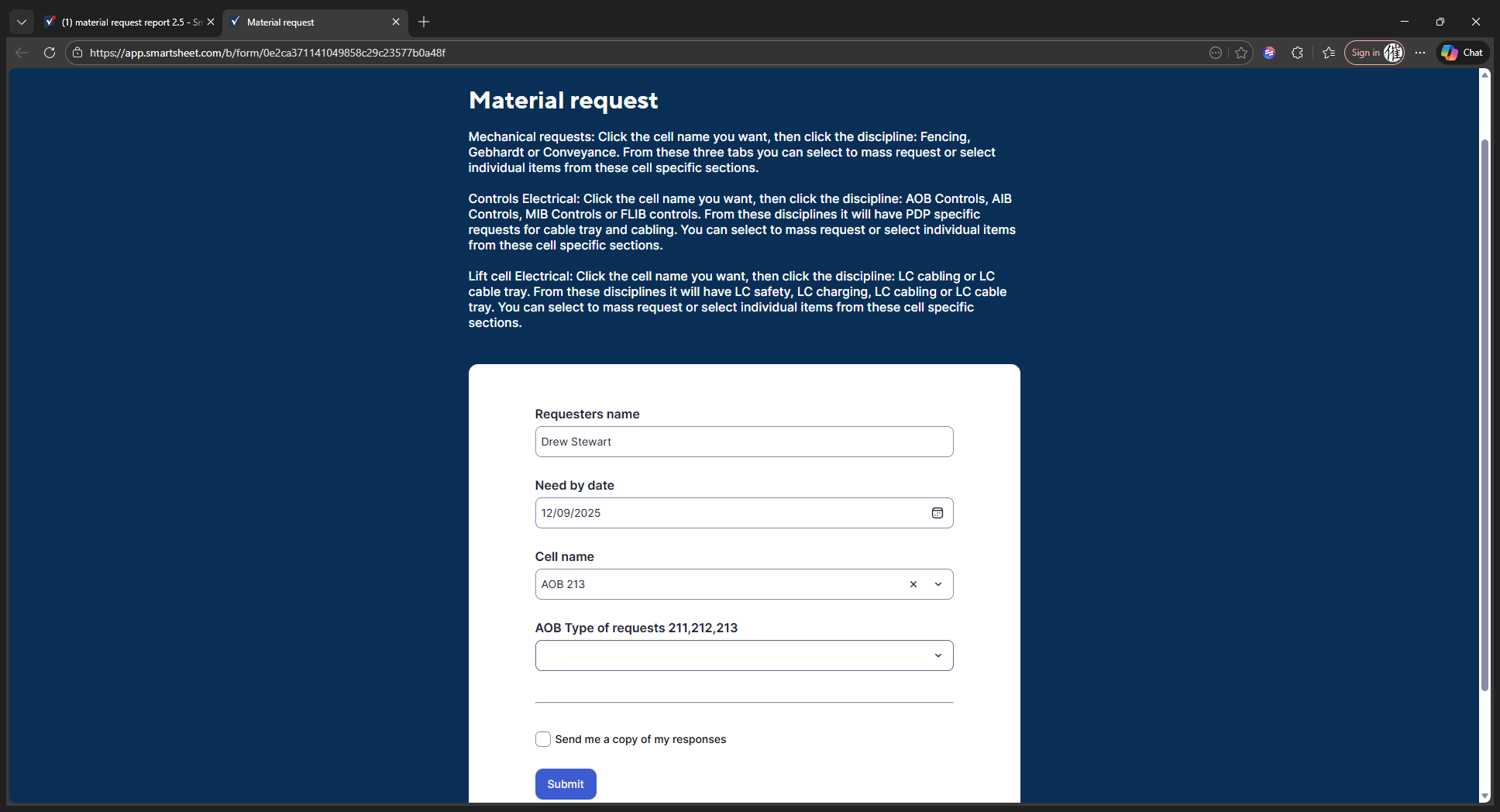1500x812 pixels.
Task: Switch to material request report 2.5 tab
Action: click(124, 22)
